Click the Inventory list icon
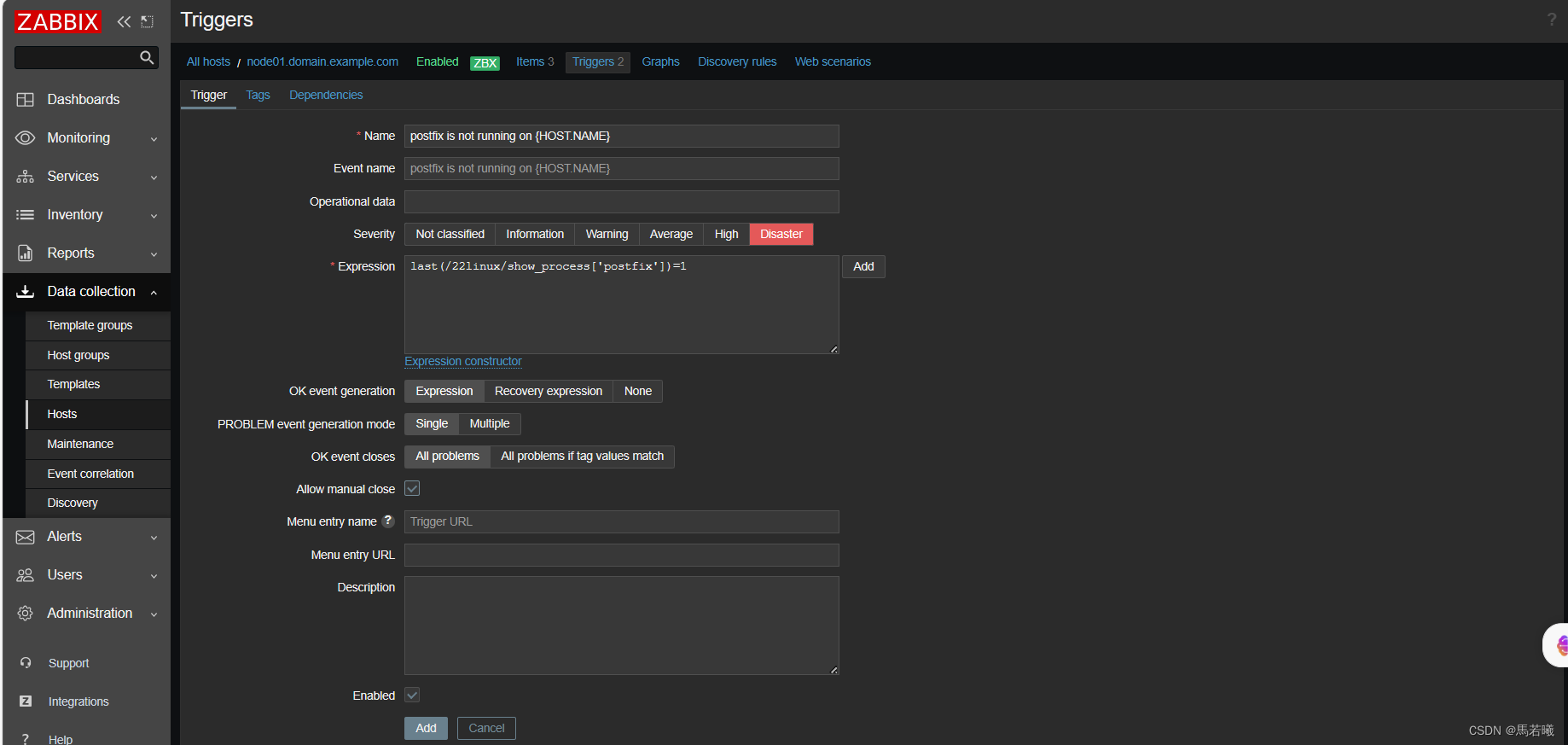Image resolution: width=1568 pixels, height=745 pixels. [26, 215]
